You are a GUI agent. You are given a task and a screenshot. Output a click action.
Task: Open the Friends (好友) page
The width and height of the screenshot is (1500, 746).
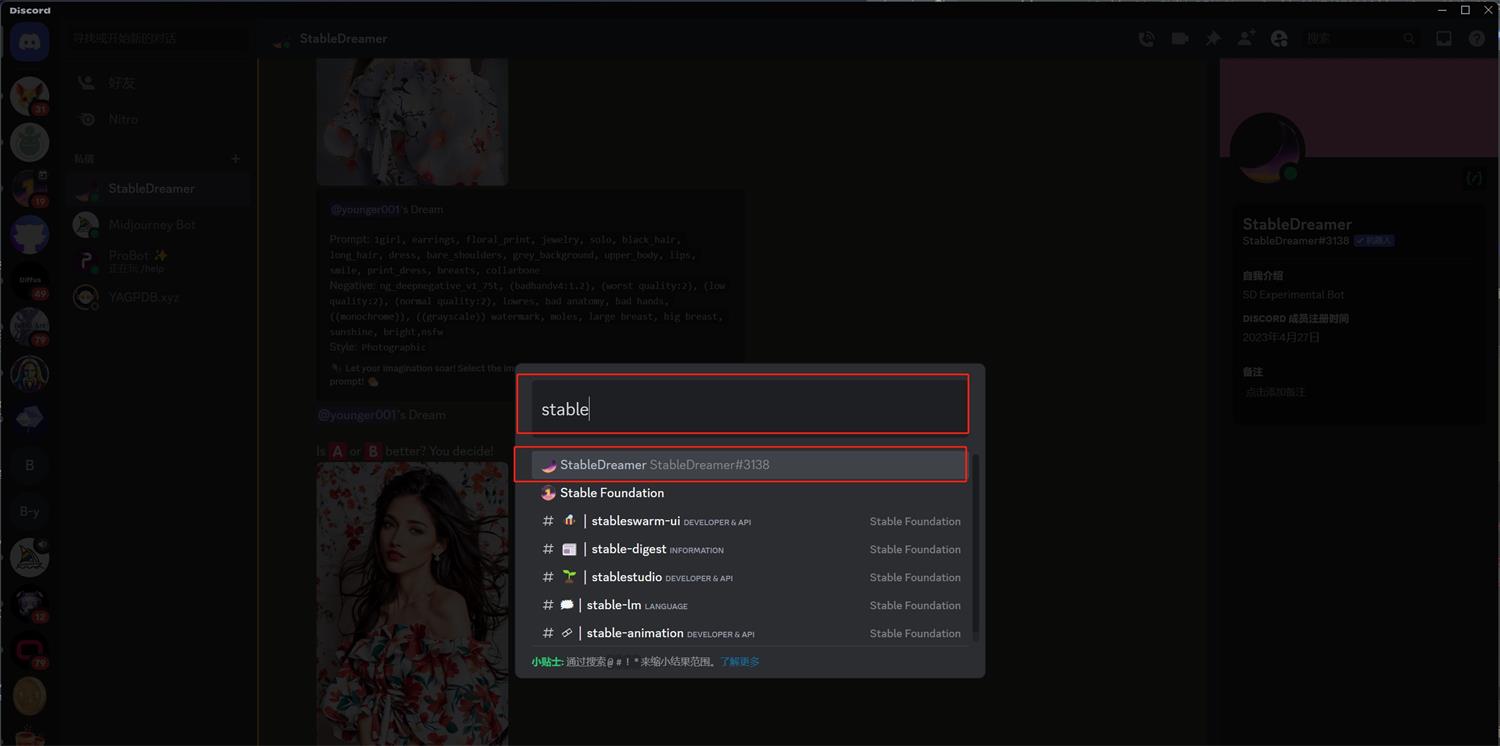158,83
